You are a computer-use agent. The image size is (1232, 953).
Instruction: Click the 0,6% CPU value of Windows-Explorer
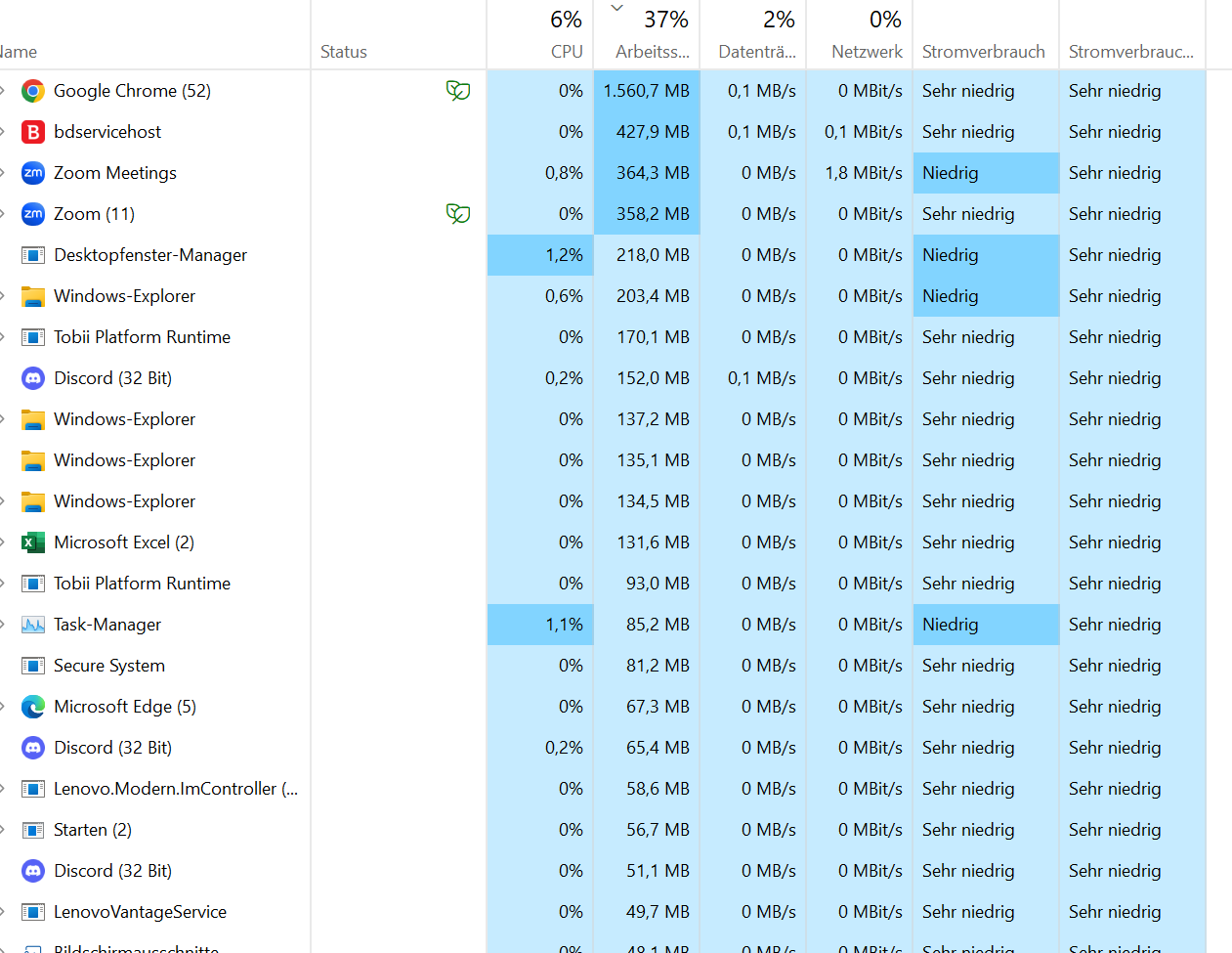[564, 296]
